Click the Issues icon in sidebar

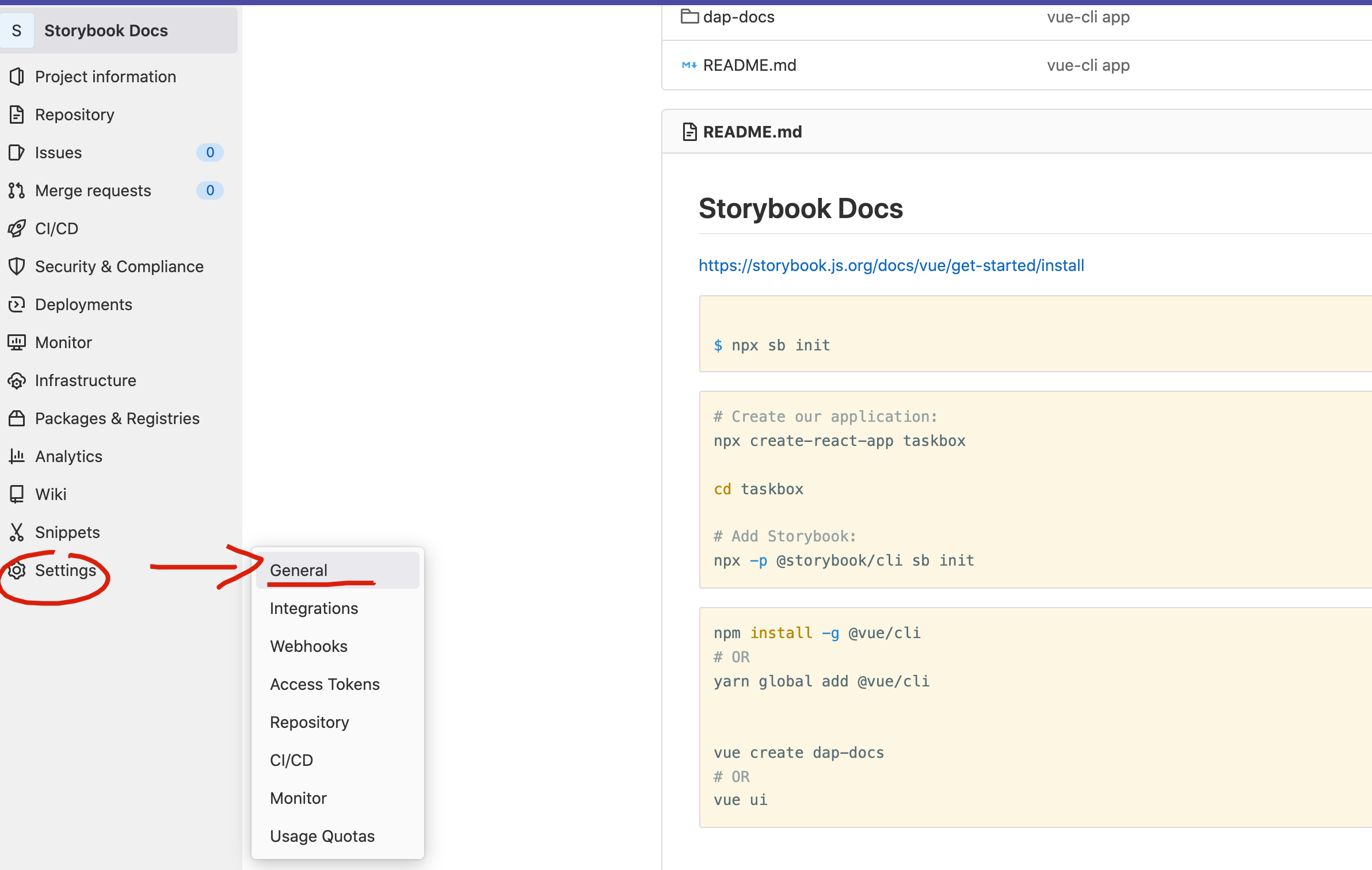17,152
